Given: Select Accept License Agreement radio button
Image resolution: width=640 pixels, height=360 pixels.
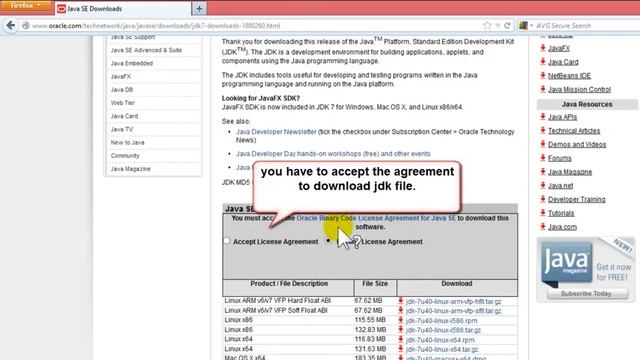Looking at the screenshot, I should tap(227, 241).
